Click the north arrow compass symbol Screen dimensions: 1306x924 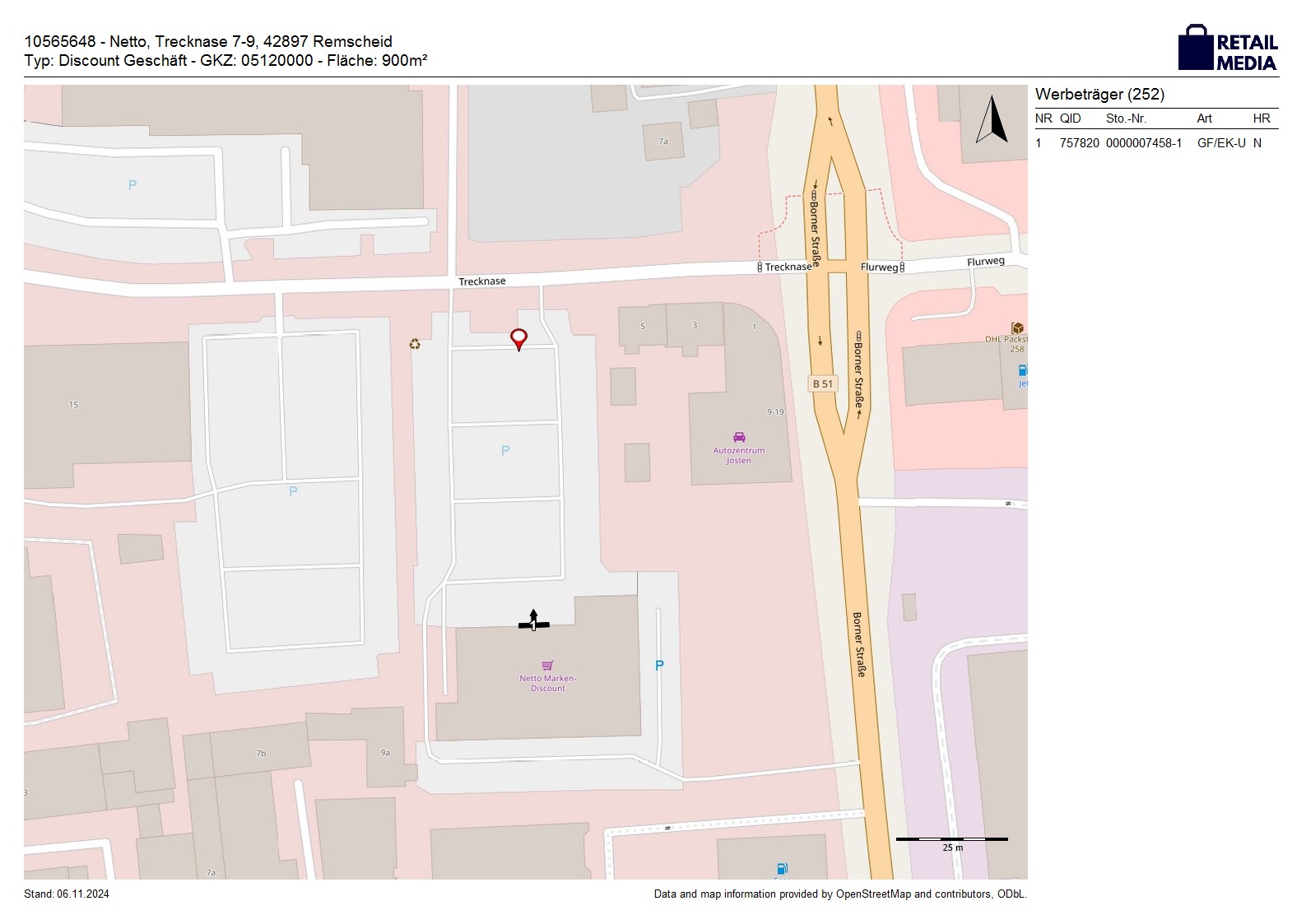tap(992, 120)
